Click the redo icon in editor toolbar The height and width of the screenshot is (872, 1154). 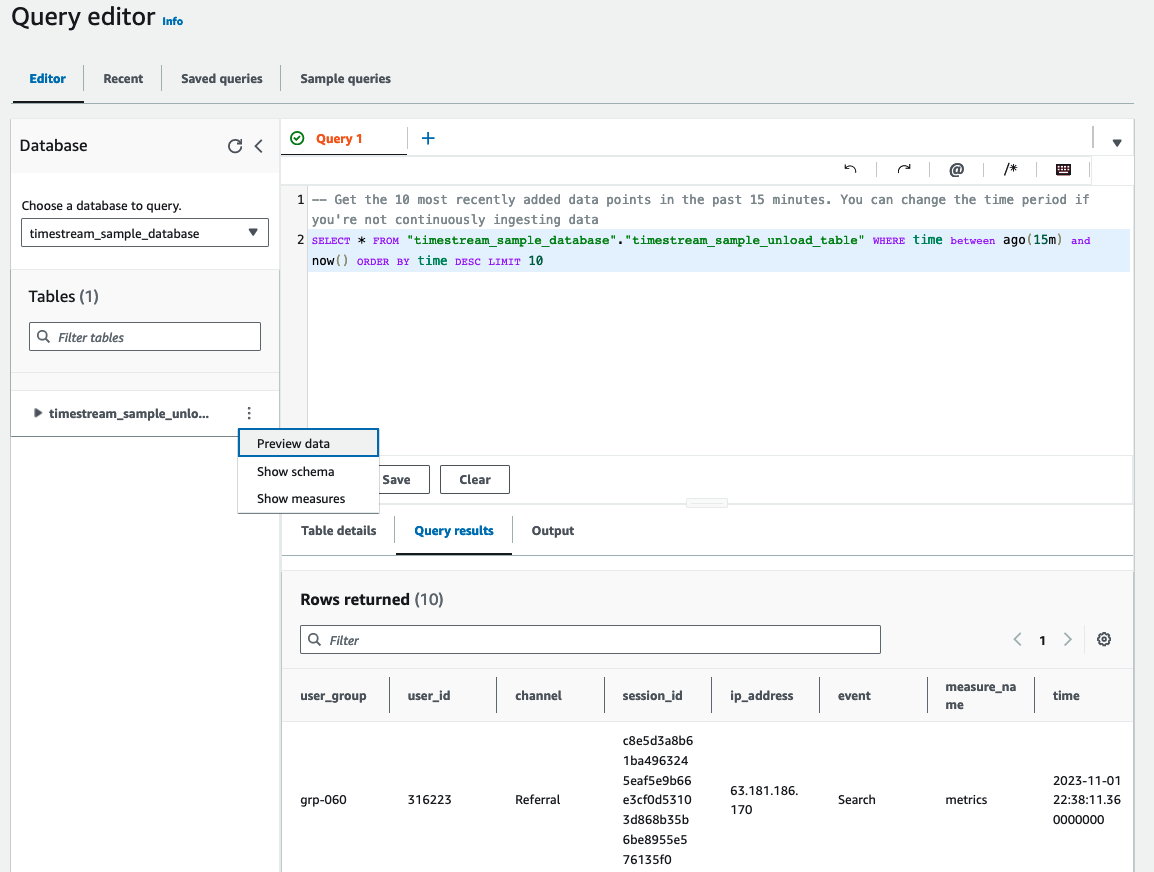pos(904,170)
